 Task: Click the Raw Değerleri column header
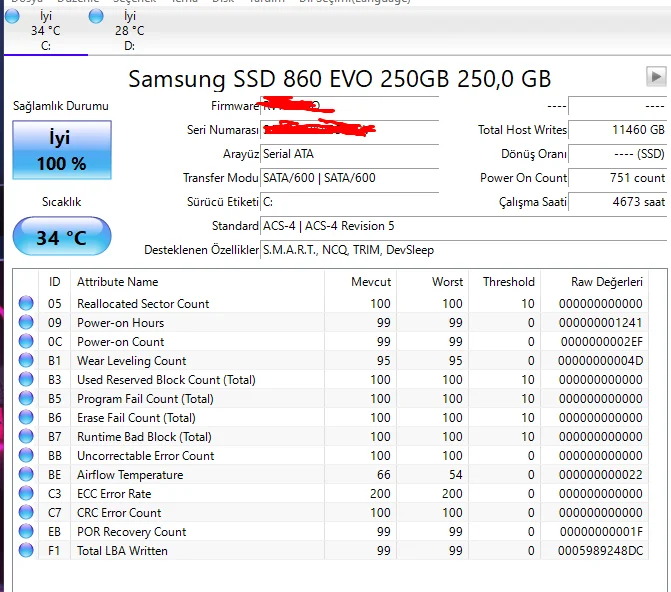[594, 282]
